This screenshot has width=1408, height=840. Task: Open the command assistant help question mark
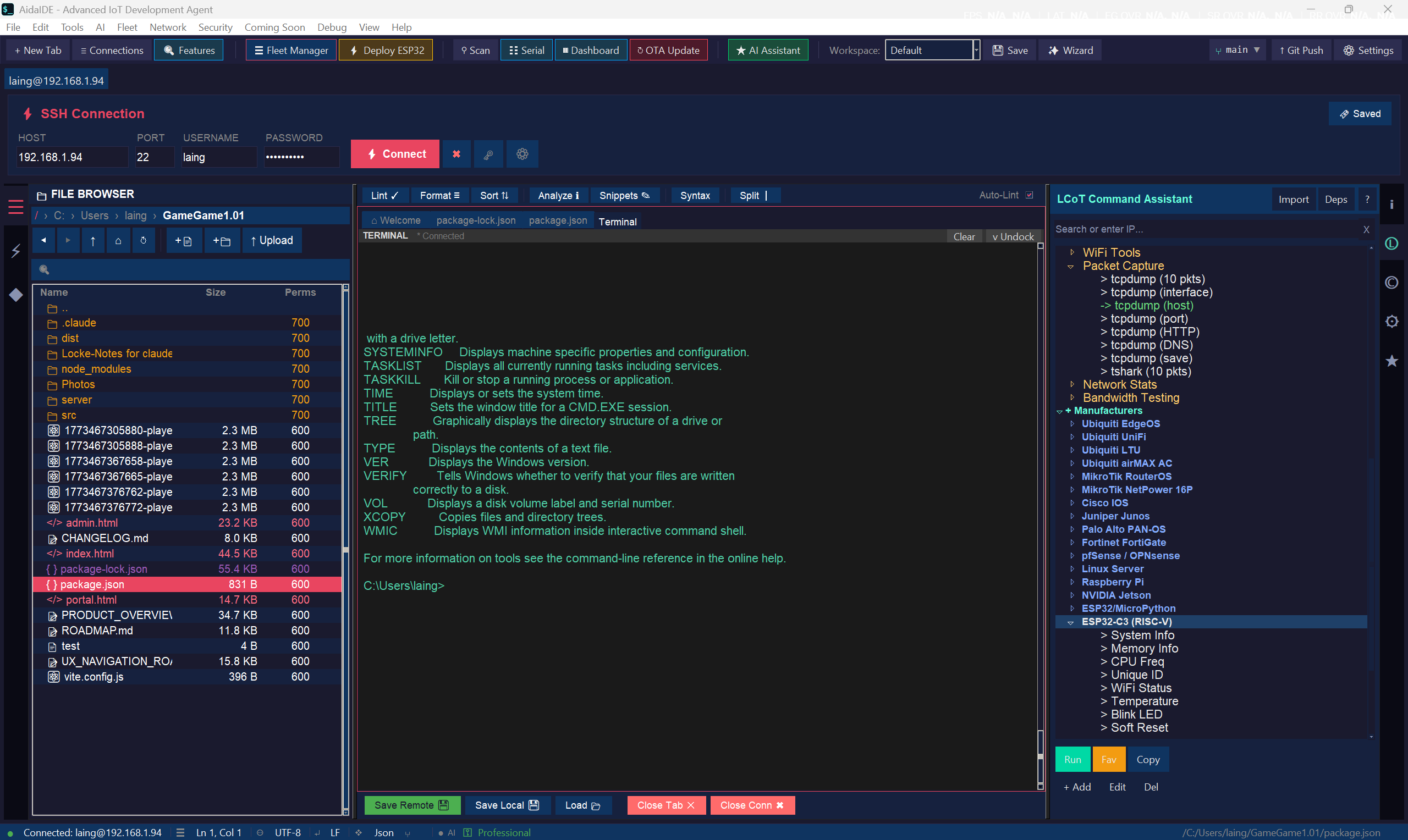1367,199
